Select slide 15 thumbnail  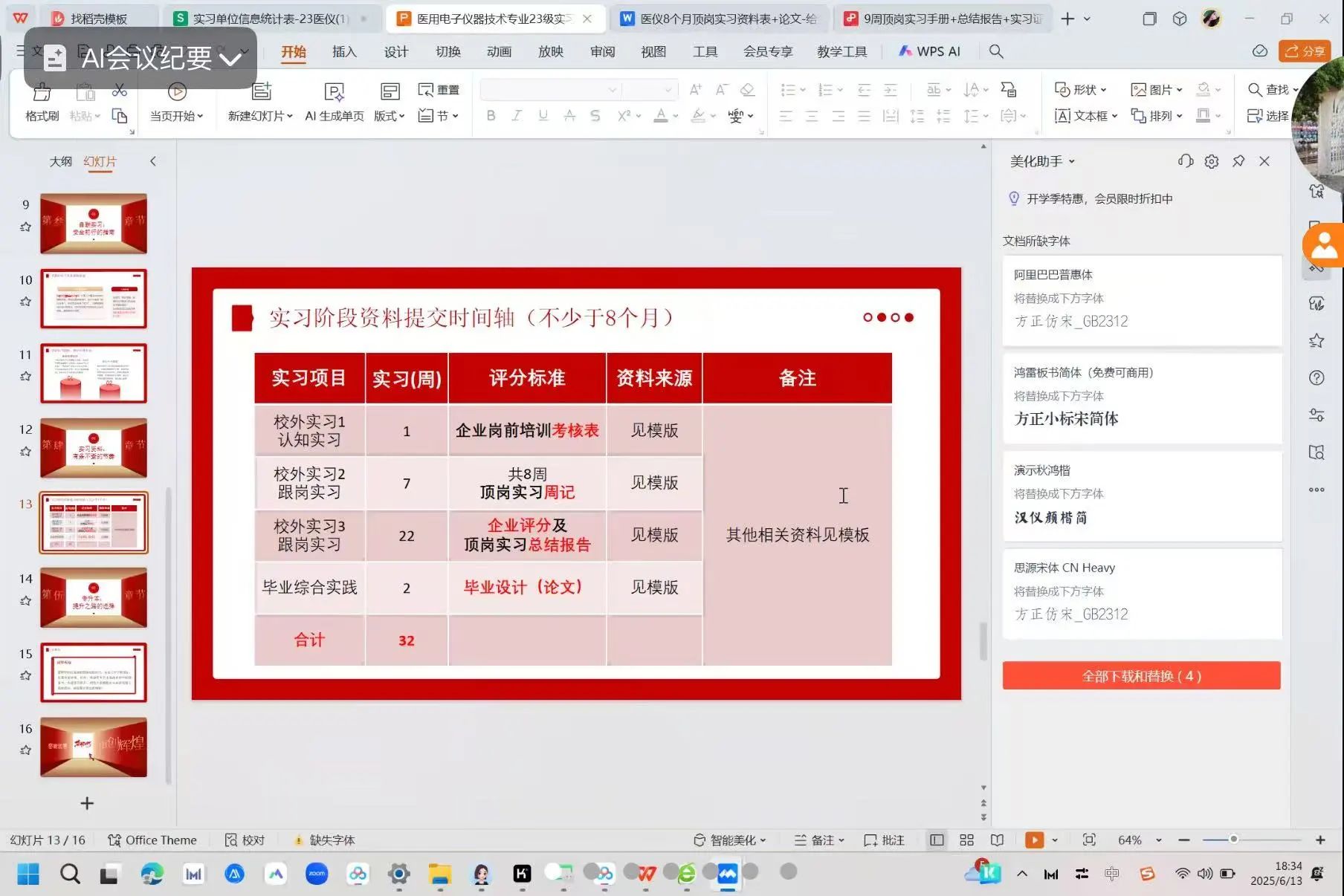point(94,672)
